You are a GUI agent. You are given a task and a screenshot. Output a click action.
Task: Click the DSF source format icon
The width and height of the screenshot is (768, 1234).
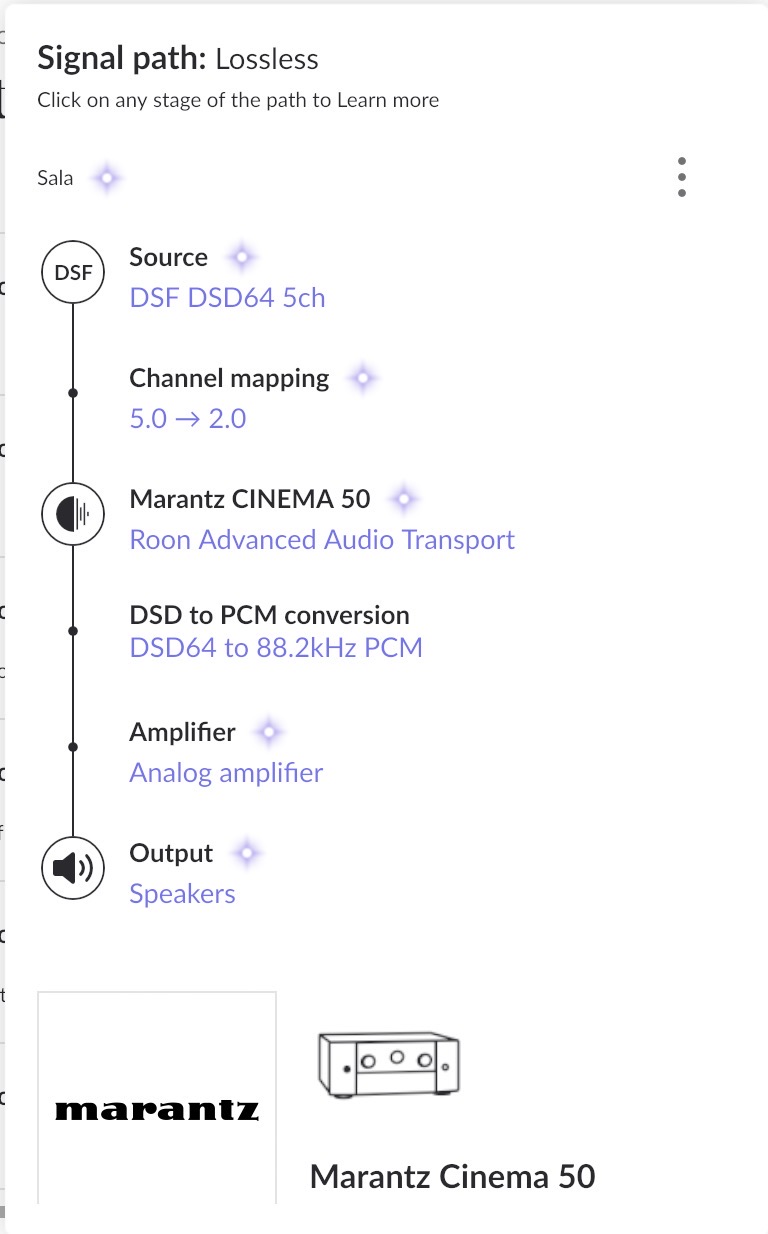pyautogui.click(x=72, y=272)
